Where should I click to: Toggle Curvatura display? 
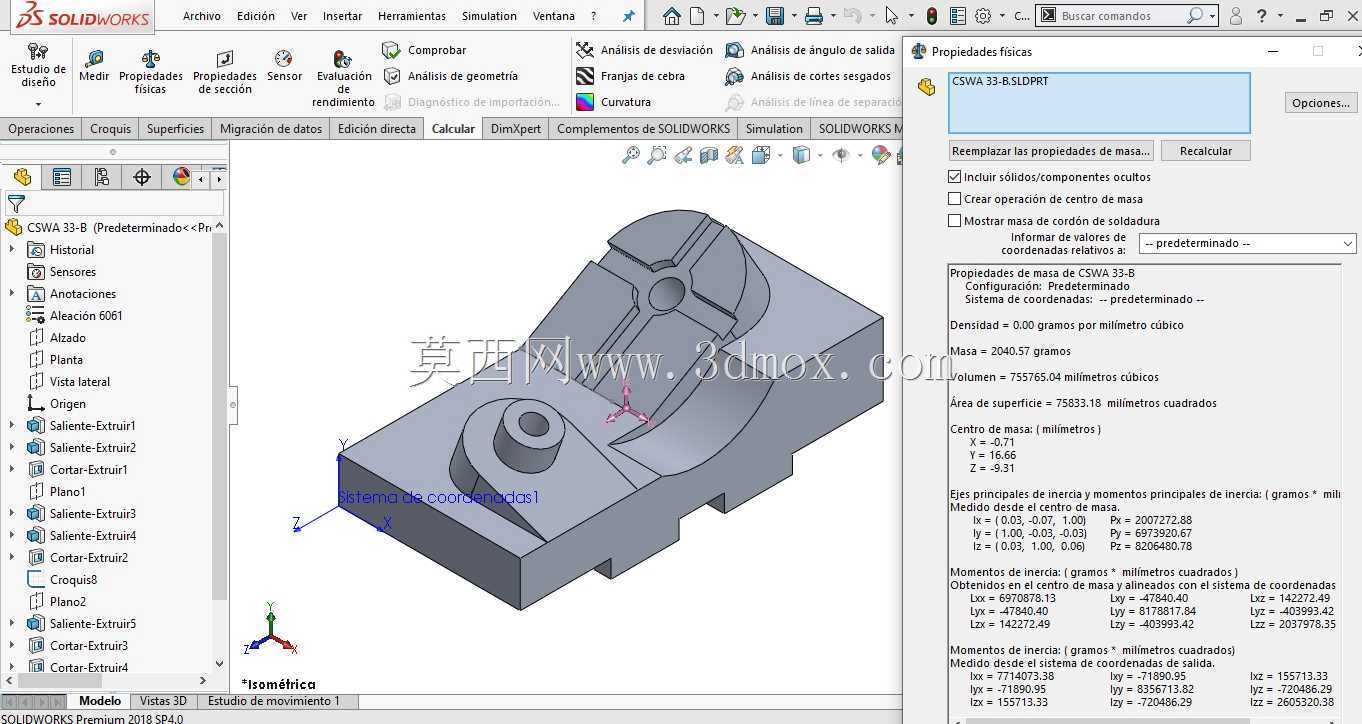coord(613,102)
